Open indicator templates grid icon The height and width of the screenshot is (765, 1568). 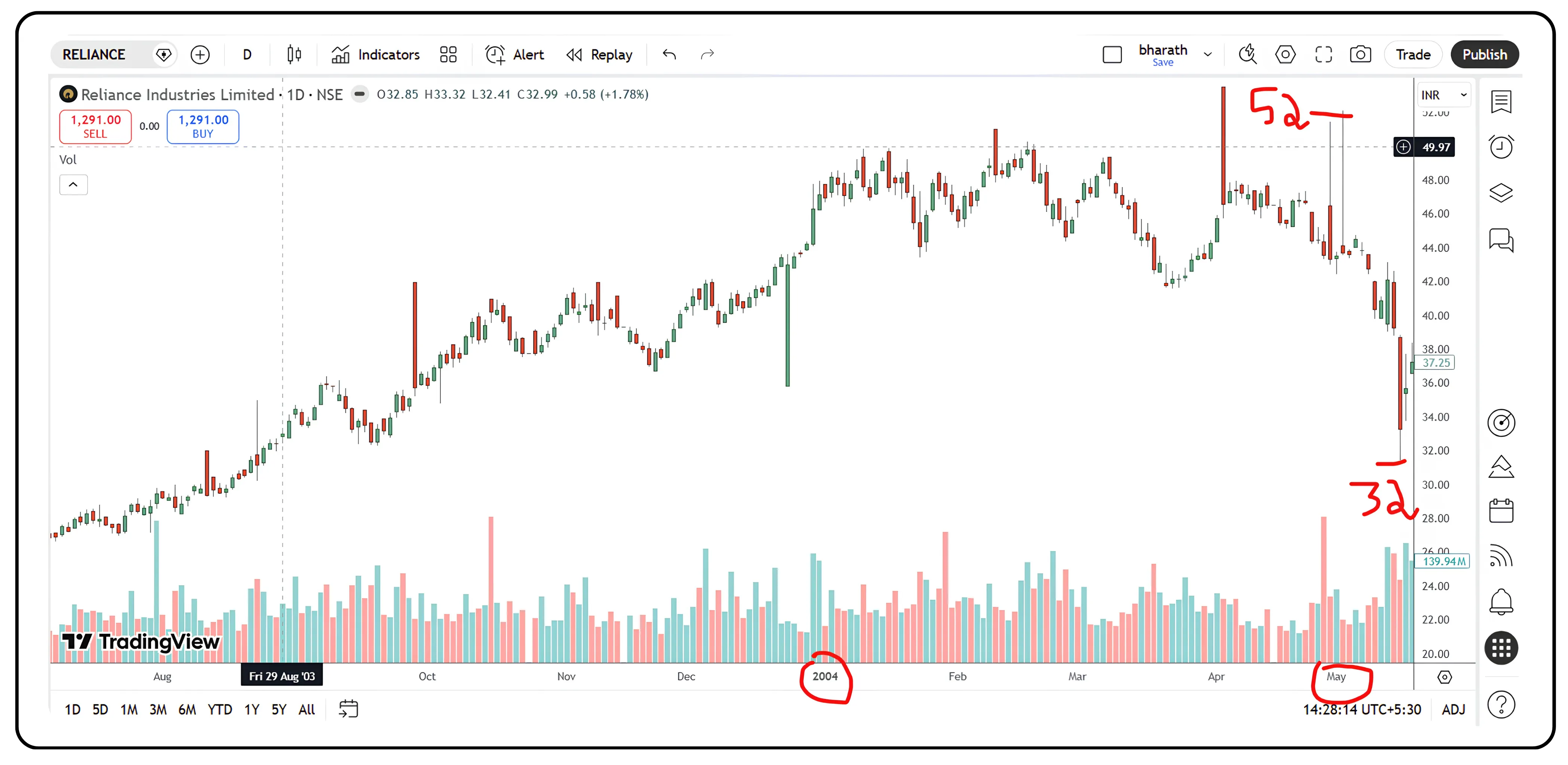coord(448,55)
